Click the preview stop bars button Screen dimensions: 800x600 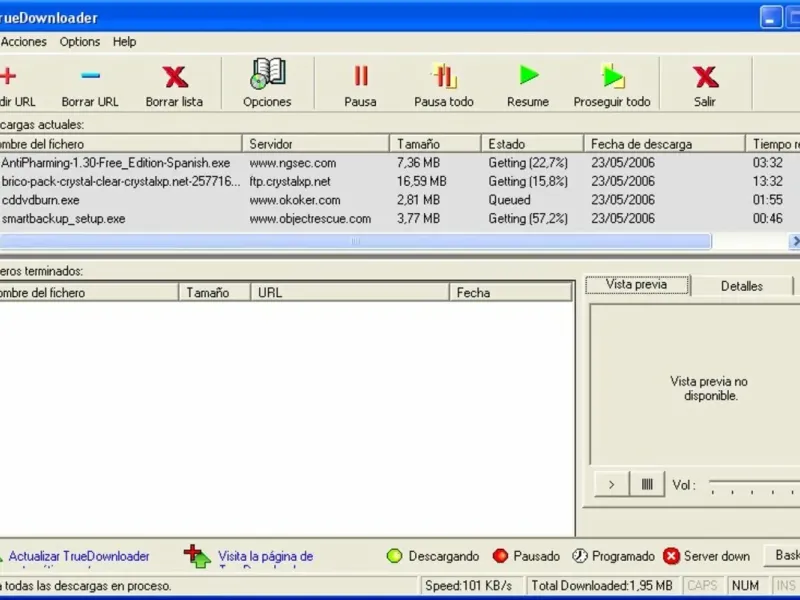pyautogui.click(x=647, y=484)
